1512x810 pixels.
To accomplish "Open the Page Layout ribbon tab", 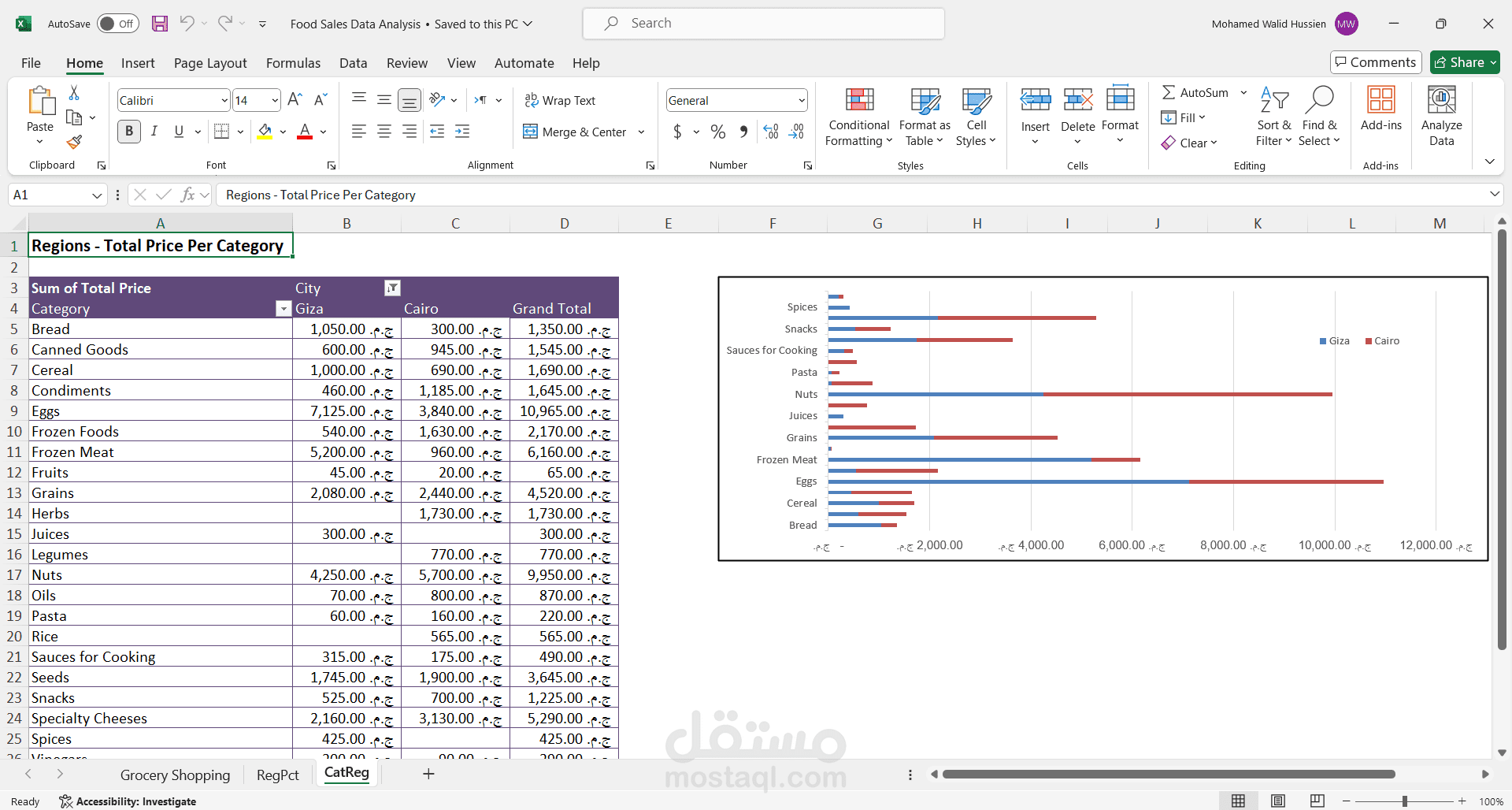I will pos(210,63).
